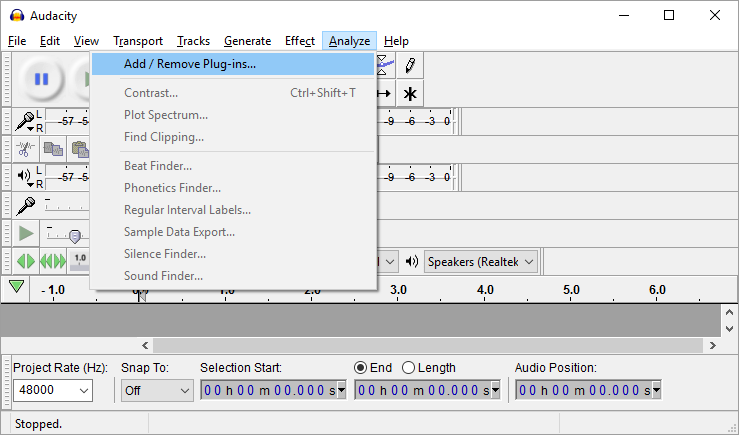Open the Effect menu
This screenshot has width=739, height=435.
pyautogui.click(x=300, y=41)
